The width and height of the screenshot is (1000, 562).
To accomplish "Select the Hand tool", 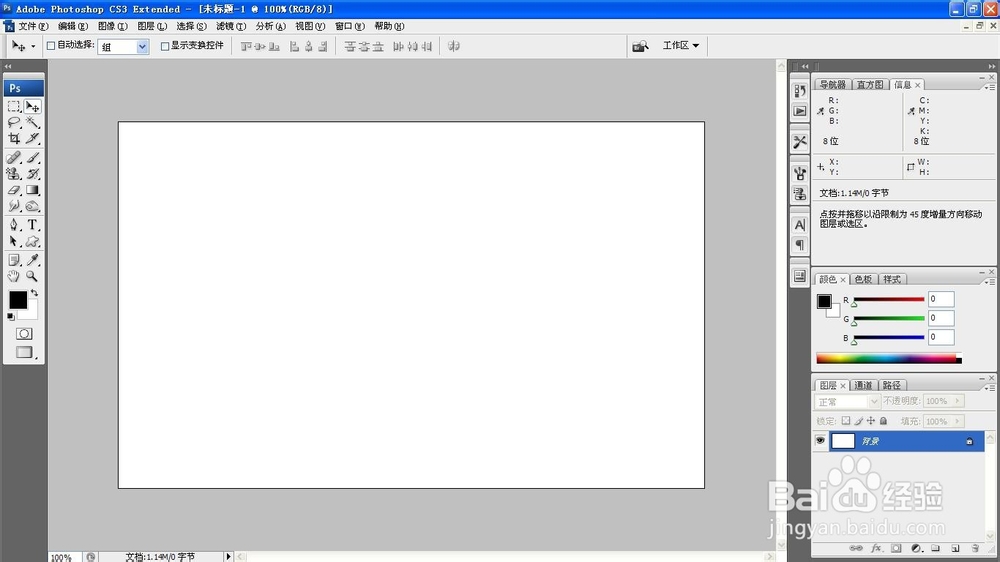I will coord(14,276).
